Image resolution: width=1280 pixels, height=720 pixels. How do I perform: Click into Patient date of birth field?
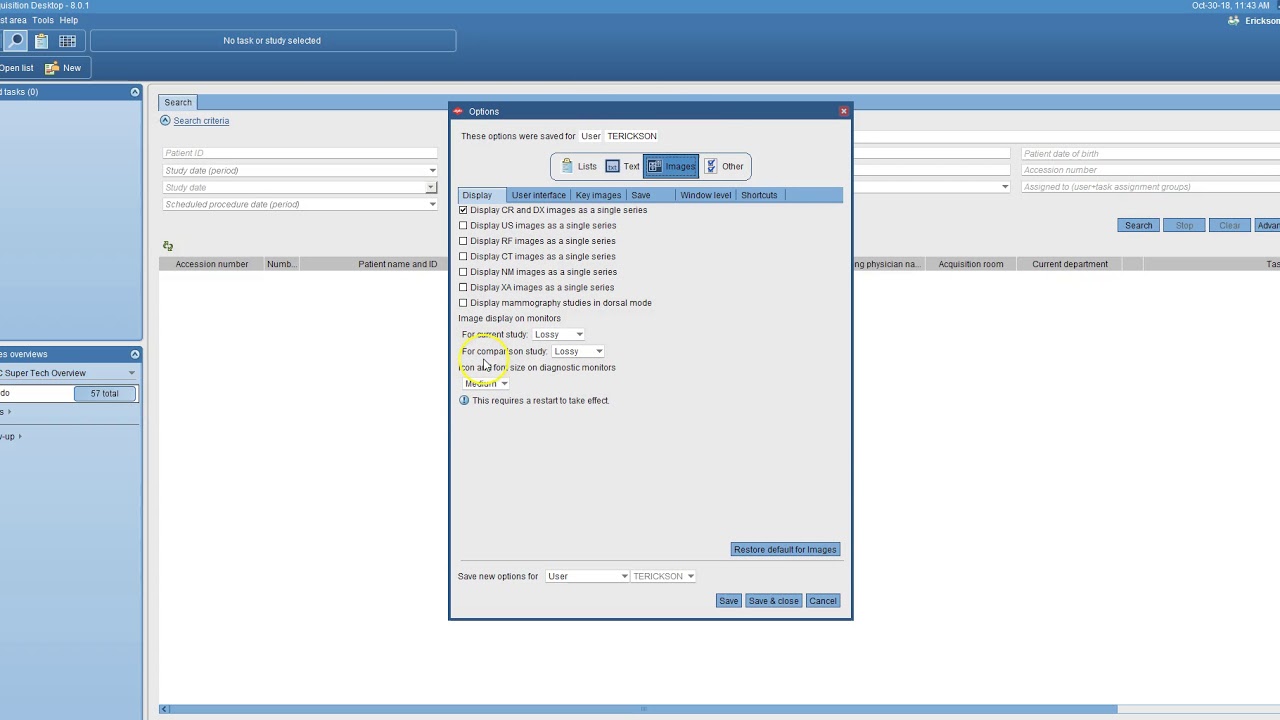tap(1150, 154)
